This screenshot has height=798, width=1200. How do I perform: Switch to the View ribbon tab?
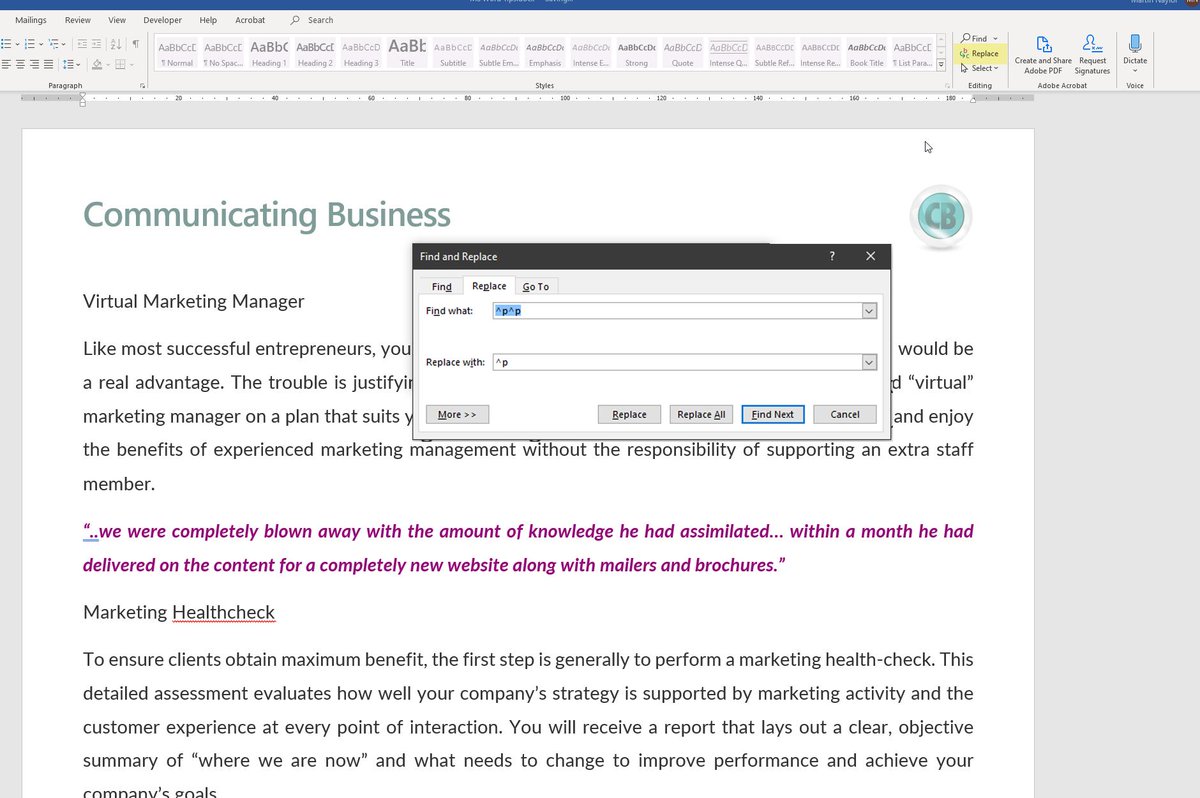pos(117,20)
